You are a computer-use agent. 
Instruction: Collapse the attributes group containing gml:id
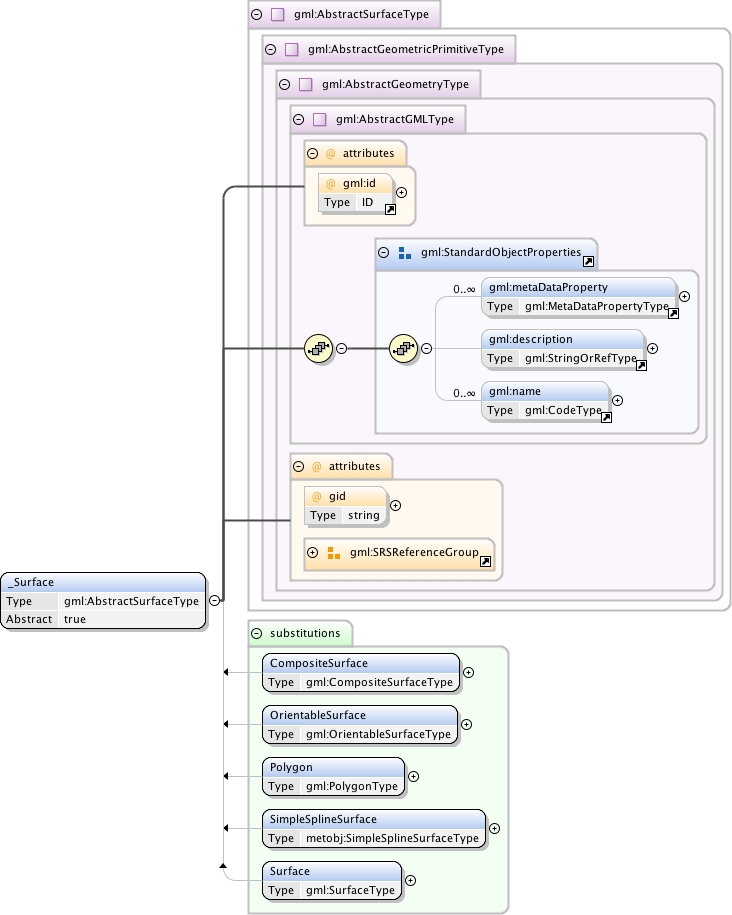point(312,153)
